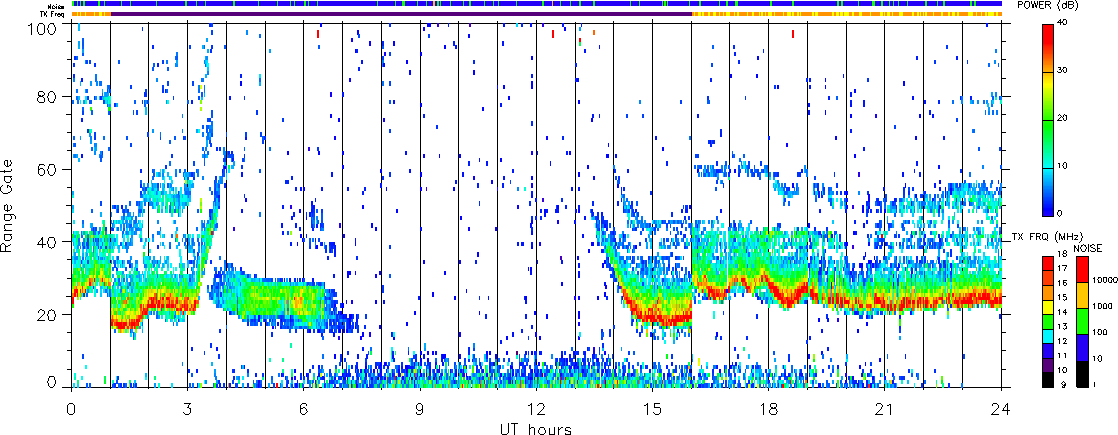Viewport: 1118px width, 435px height.
Task: Click the black segment of the NOISE colorbar
Action: pyautogui.click(x=1081, y=374)
